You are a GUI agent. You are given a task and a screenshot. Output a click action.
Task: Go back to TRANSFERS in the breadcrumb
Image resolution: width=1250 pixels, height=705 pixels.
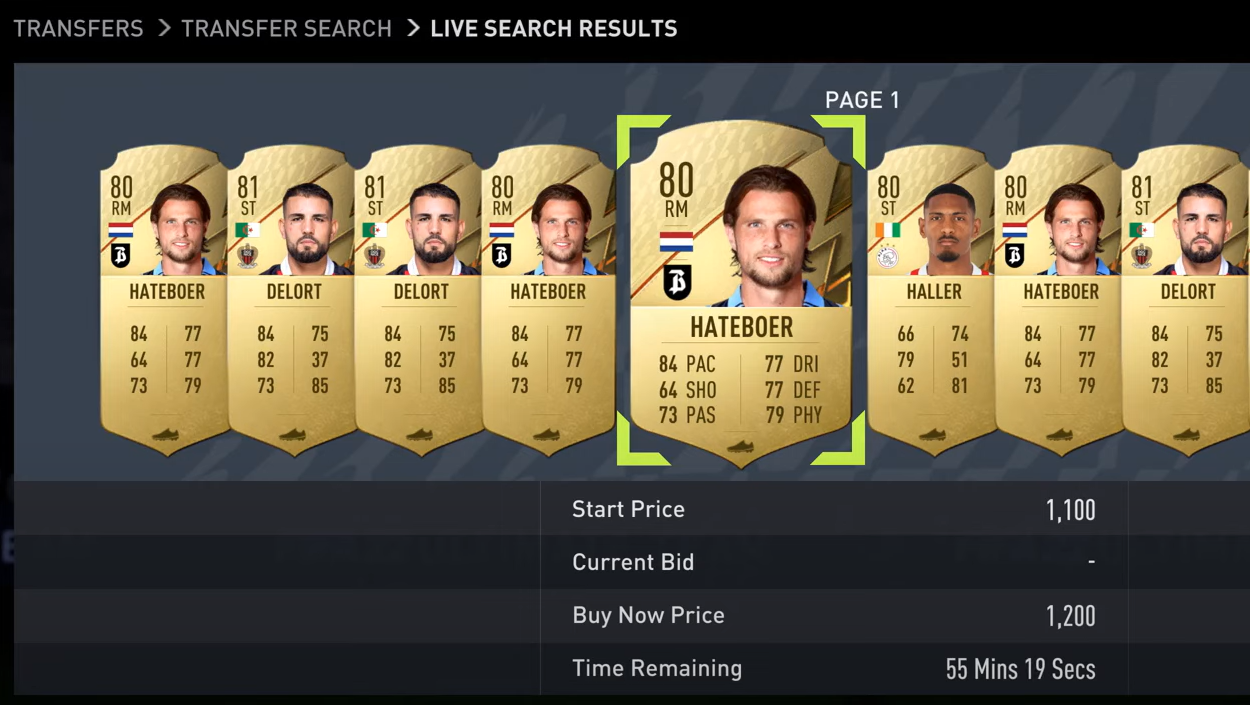[x=78, y=29]
